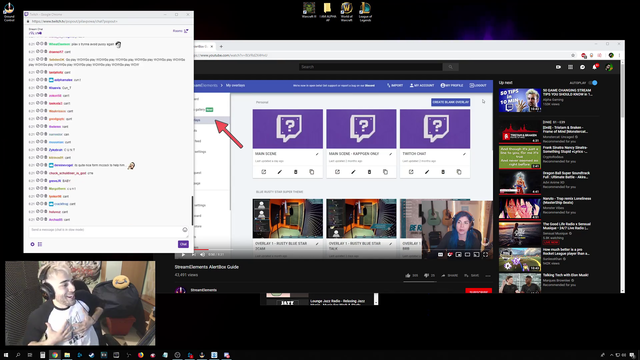Like the StreamElements AlertBox Guide video
Image resolution: width=640 pixels, height=360 pixels.
[411, 276]
